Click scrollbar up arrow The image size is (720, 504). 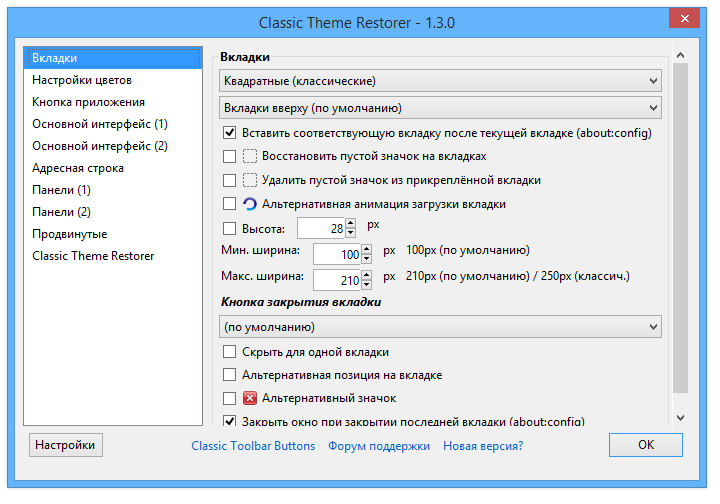[681, 55]
